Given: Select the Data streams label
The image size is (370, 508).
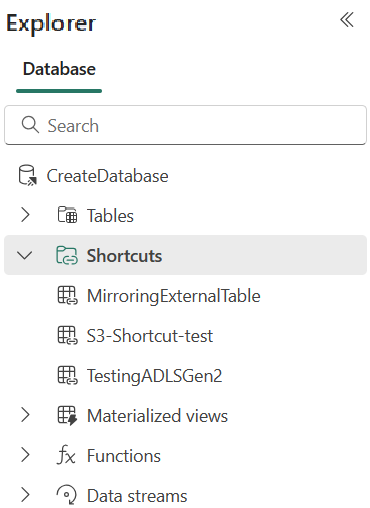Looking at the screenshot, I should [x=137, y=496].
